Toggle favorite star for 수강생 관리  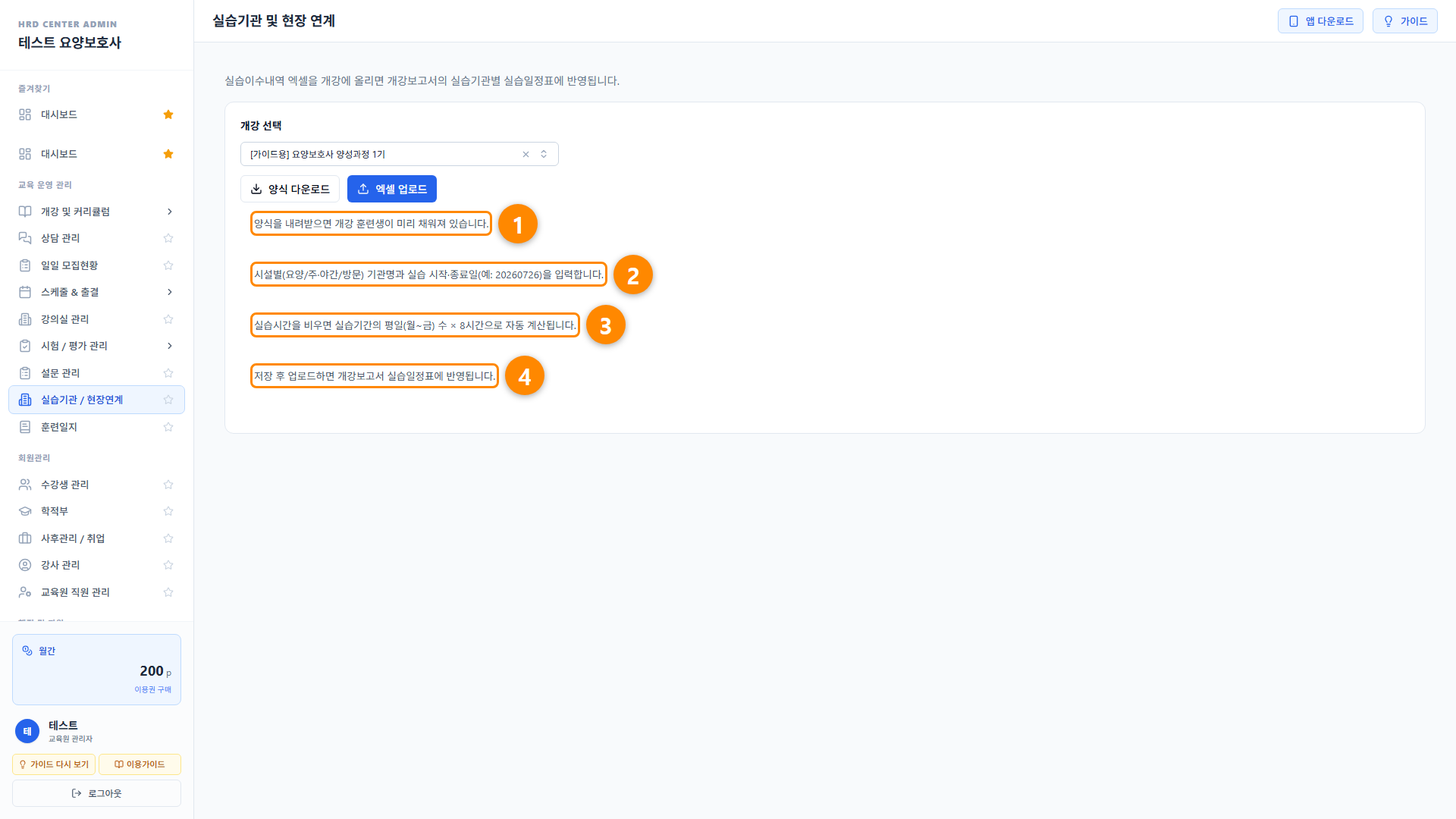tap(168, 485)
